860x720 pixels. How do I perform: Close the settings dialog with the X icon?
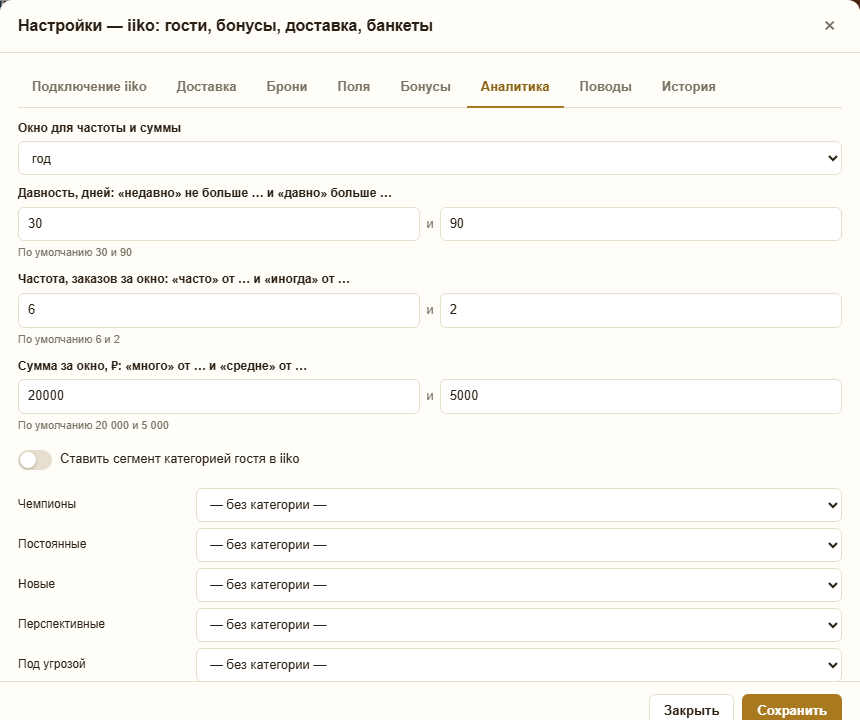(829, 26)
